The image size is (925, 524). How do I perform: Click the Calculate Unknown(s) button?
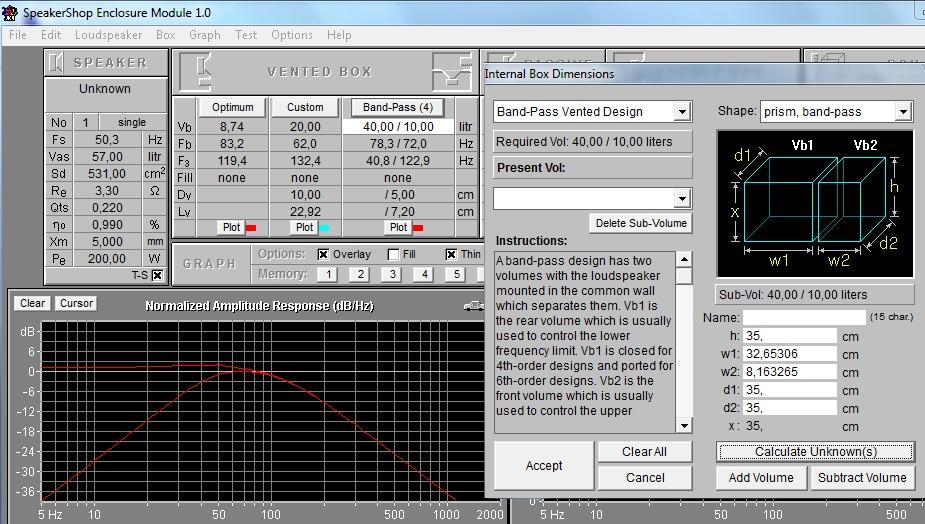click(x=815, y=451)
